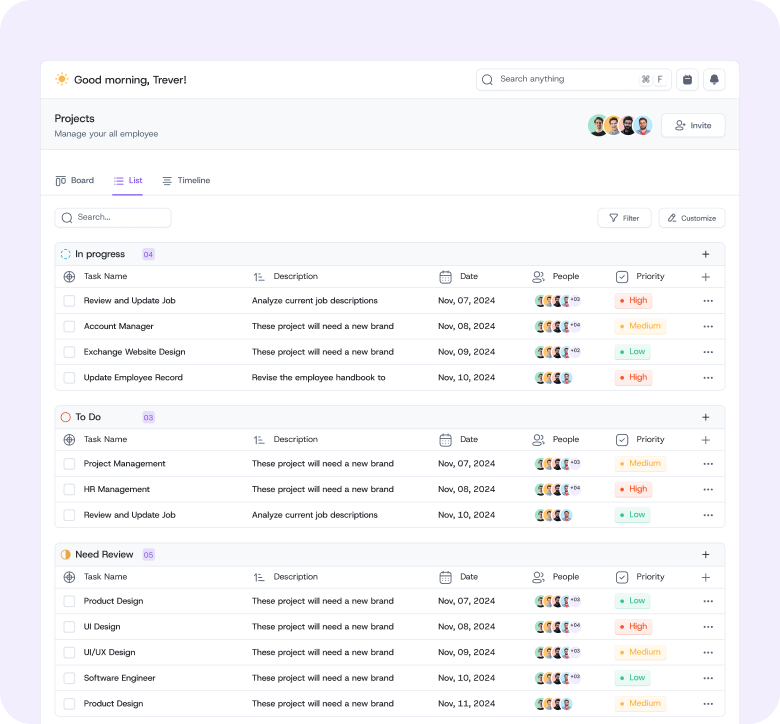Open more options for Software Engineer row

point(708,678)
